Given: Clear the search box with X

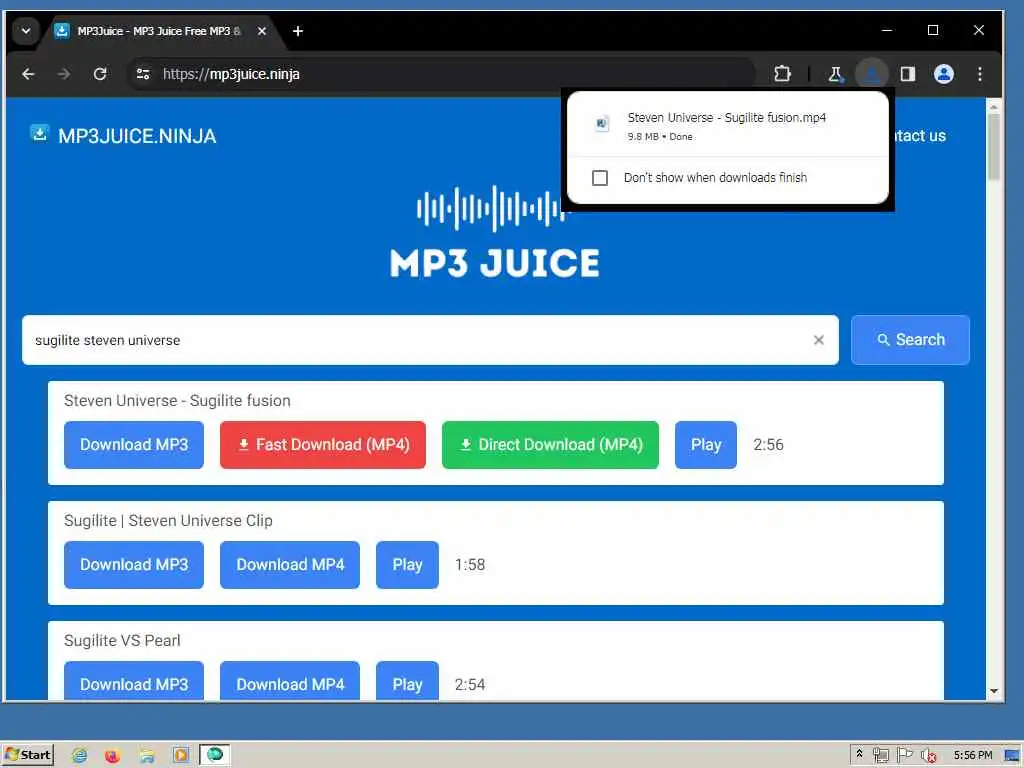Looking at the screenshot, I should [x=818, y=340].
